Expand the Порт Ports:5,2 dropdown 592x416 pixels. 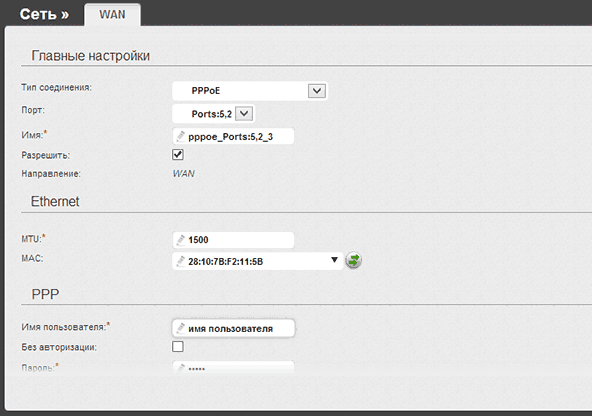click(x=244, y=114)
